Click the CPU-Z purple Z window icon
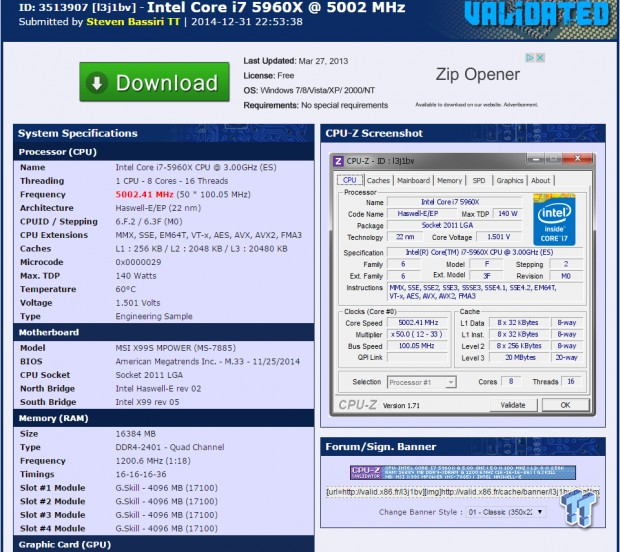 (338, 161)
